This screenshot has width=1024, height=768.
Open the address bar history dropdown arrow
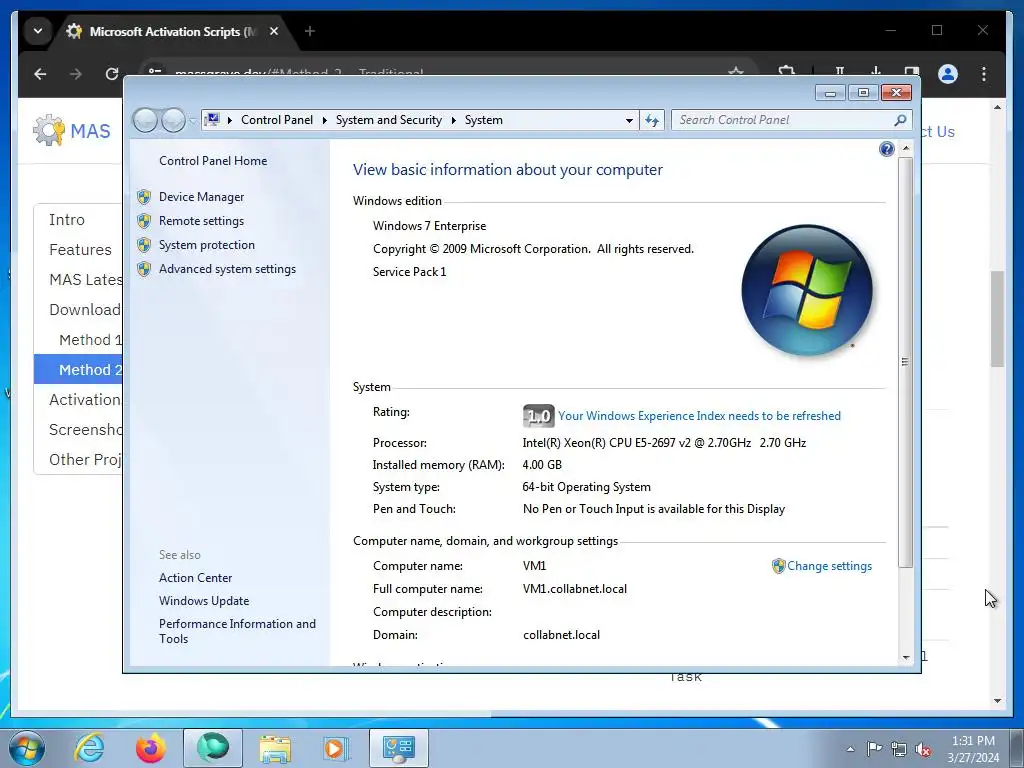(x=629, y=120)
